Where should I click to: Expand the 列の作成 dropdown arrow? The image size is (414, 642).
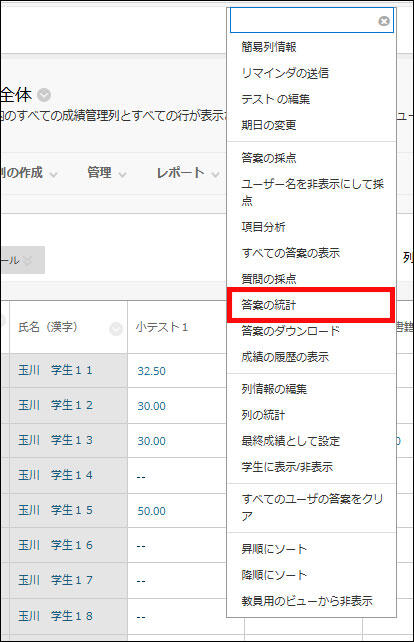pos(53,174)
